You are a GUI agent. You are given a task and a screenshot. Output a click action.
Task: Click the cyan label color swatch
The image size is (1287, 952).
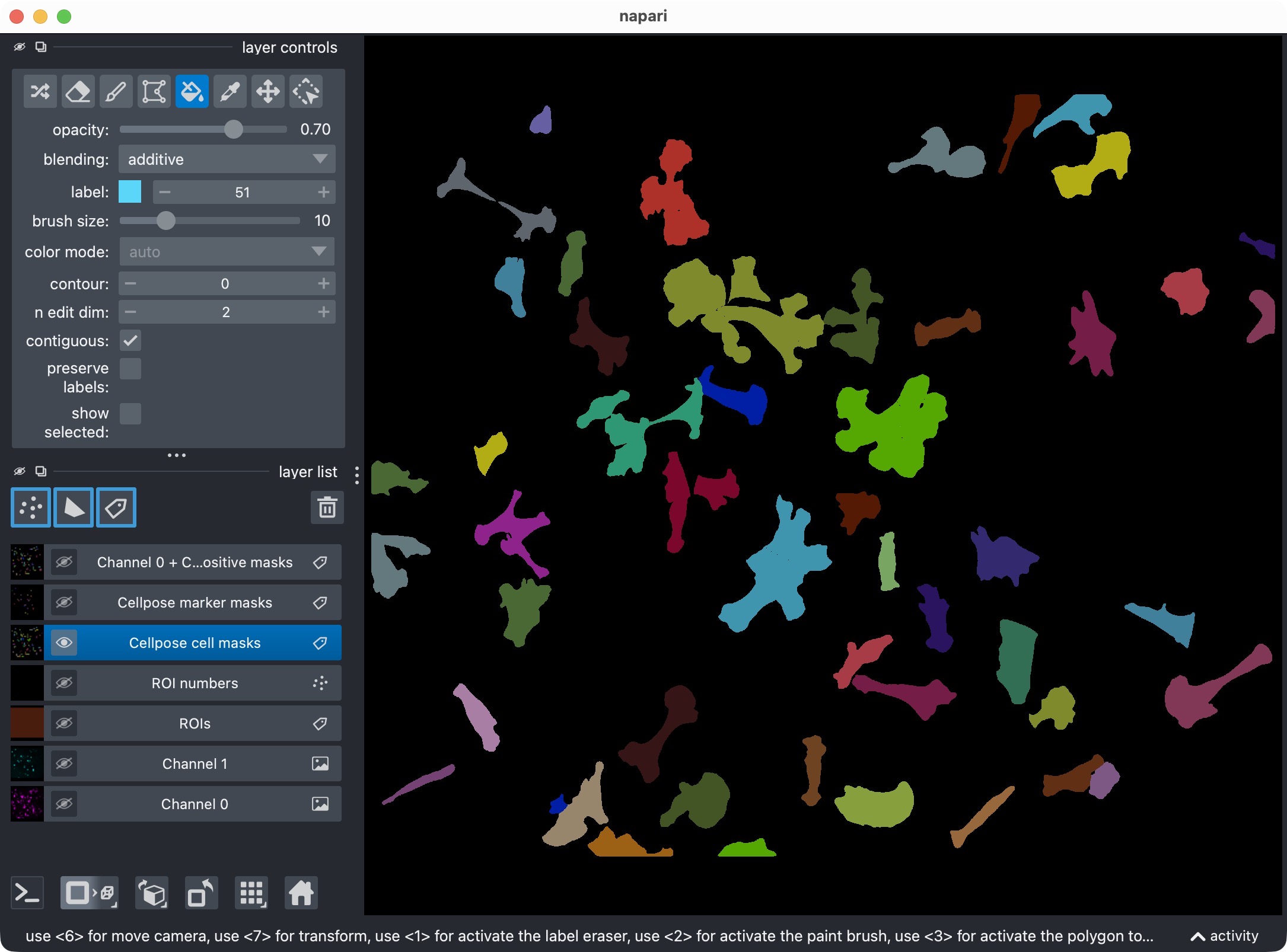click(130, 192)
